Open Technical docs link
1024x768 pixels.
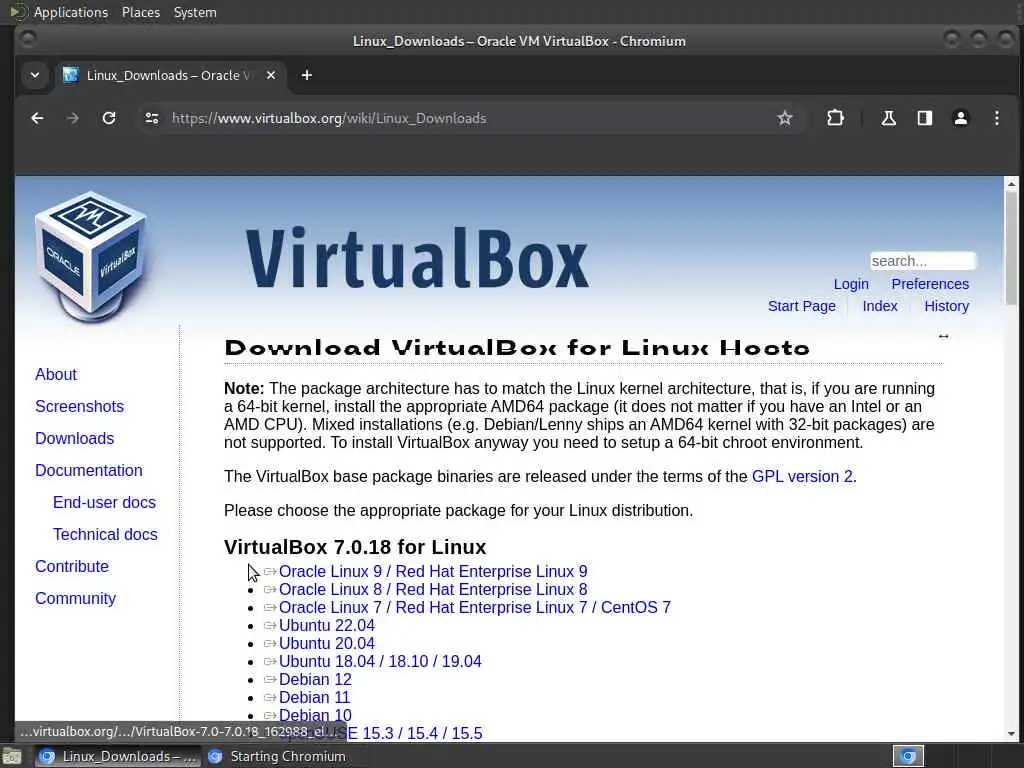pos(105,534)
